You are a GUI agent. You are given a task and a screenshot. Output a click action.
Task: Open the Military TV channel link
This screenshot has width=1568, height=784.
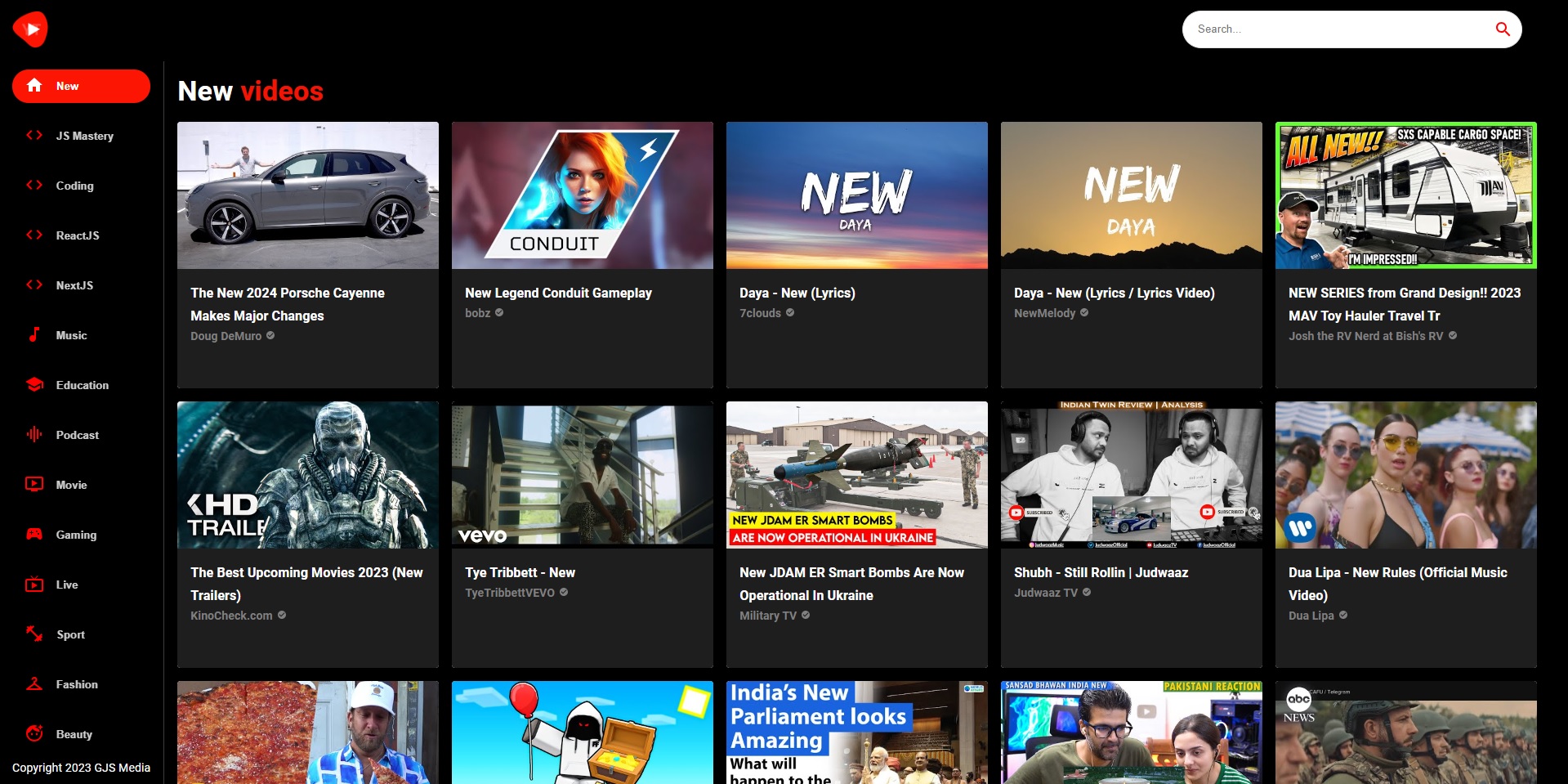tap(767, 616)
